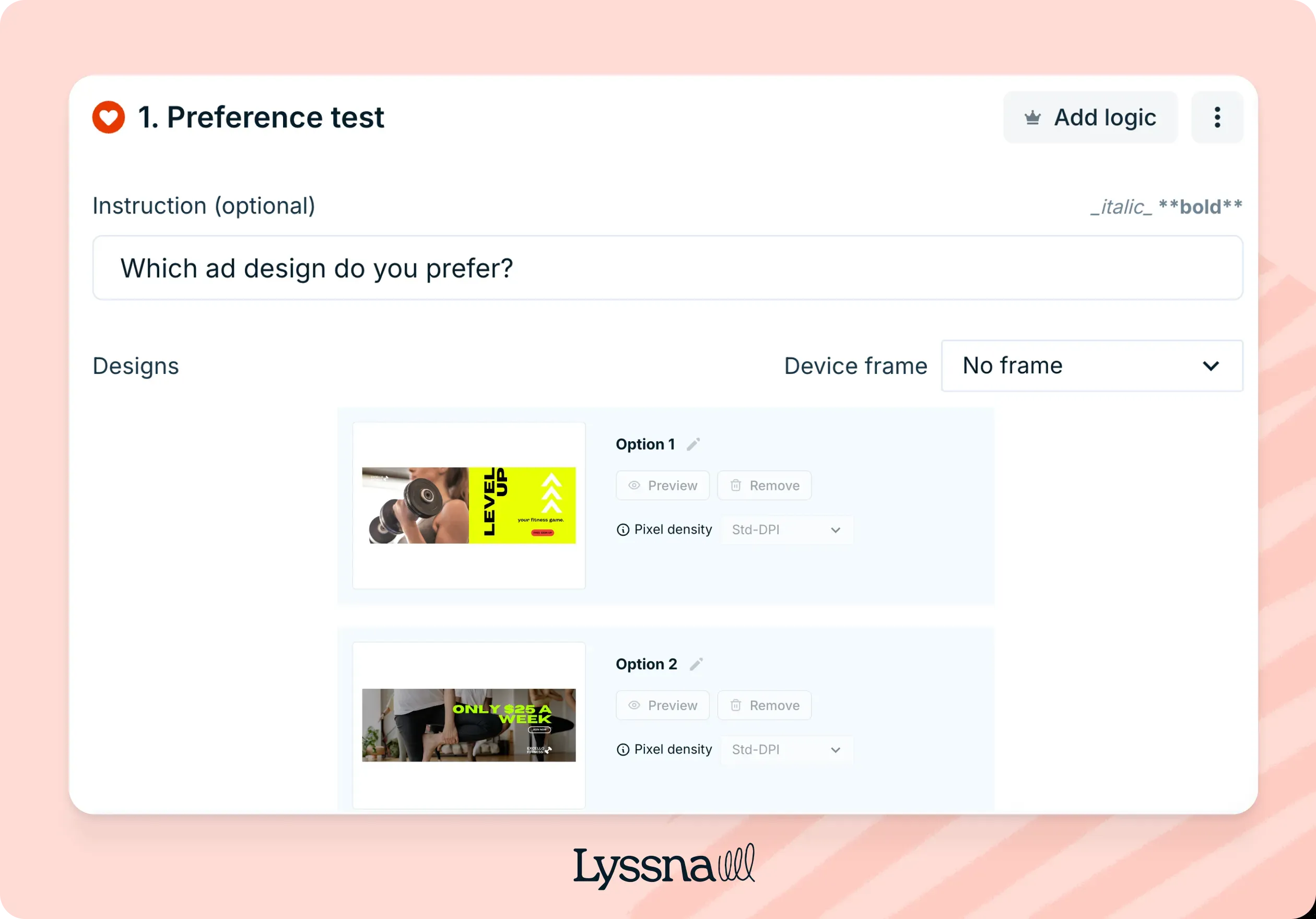The width and height of the screenshot is (1316, 919).
Task: Select the Level Up ad thumbnail
Action: click(468, 505)
